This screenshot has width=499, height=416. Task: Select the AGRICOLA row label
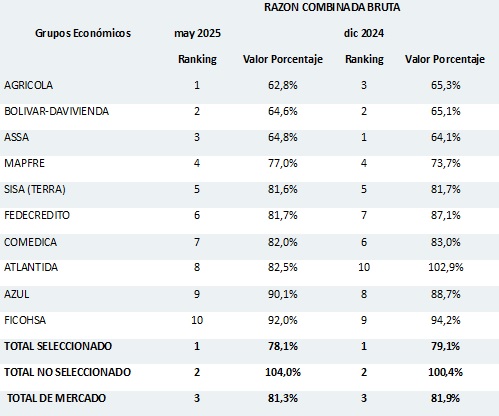pyautogui.click(x=28, y=85)
